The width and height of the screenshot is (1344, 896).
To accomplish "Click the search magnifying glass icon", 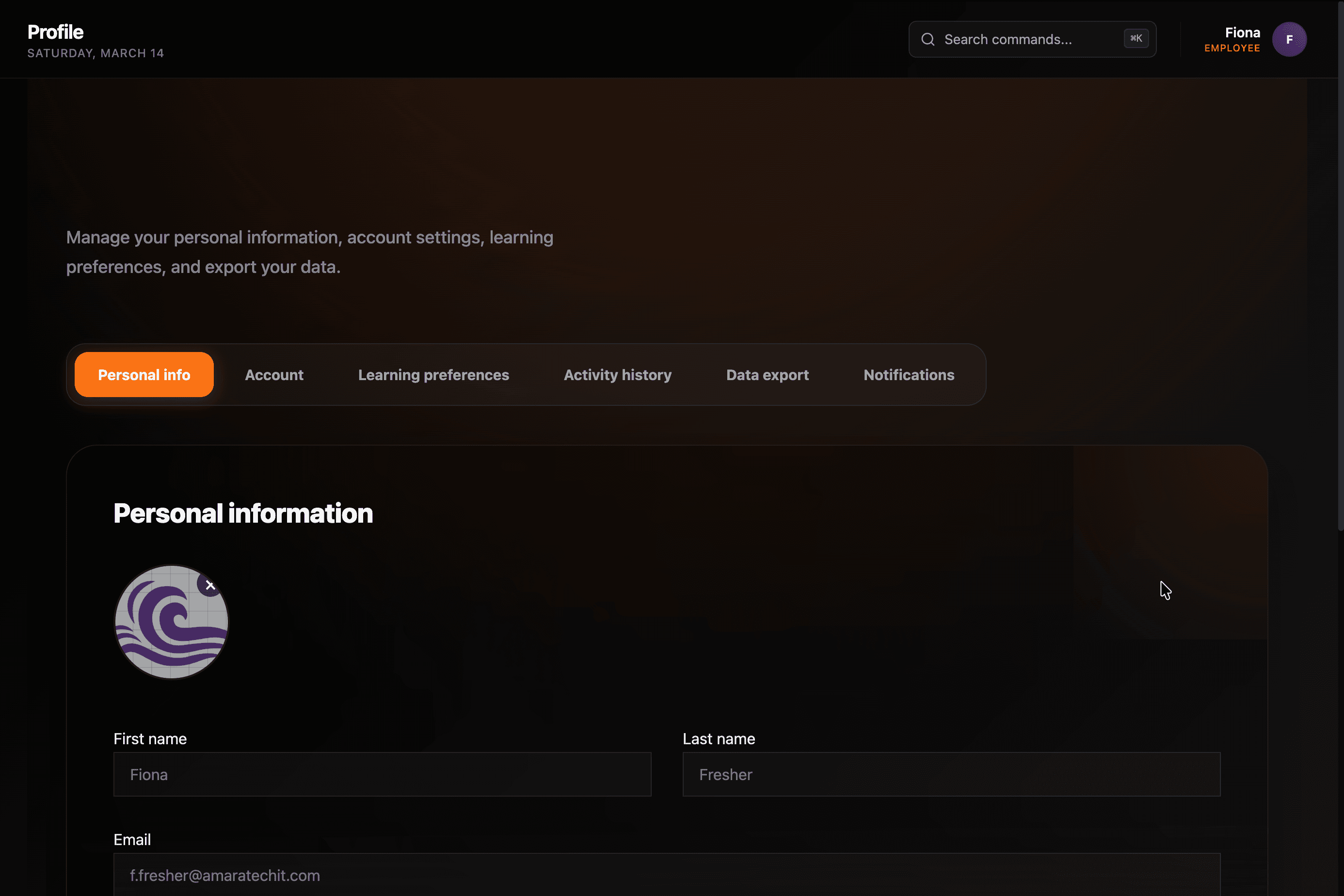I will (928, 39).
